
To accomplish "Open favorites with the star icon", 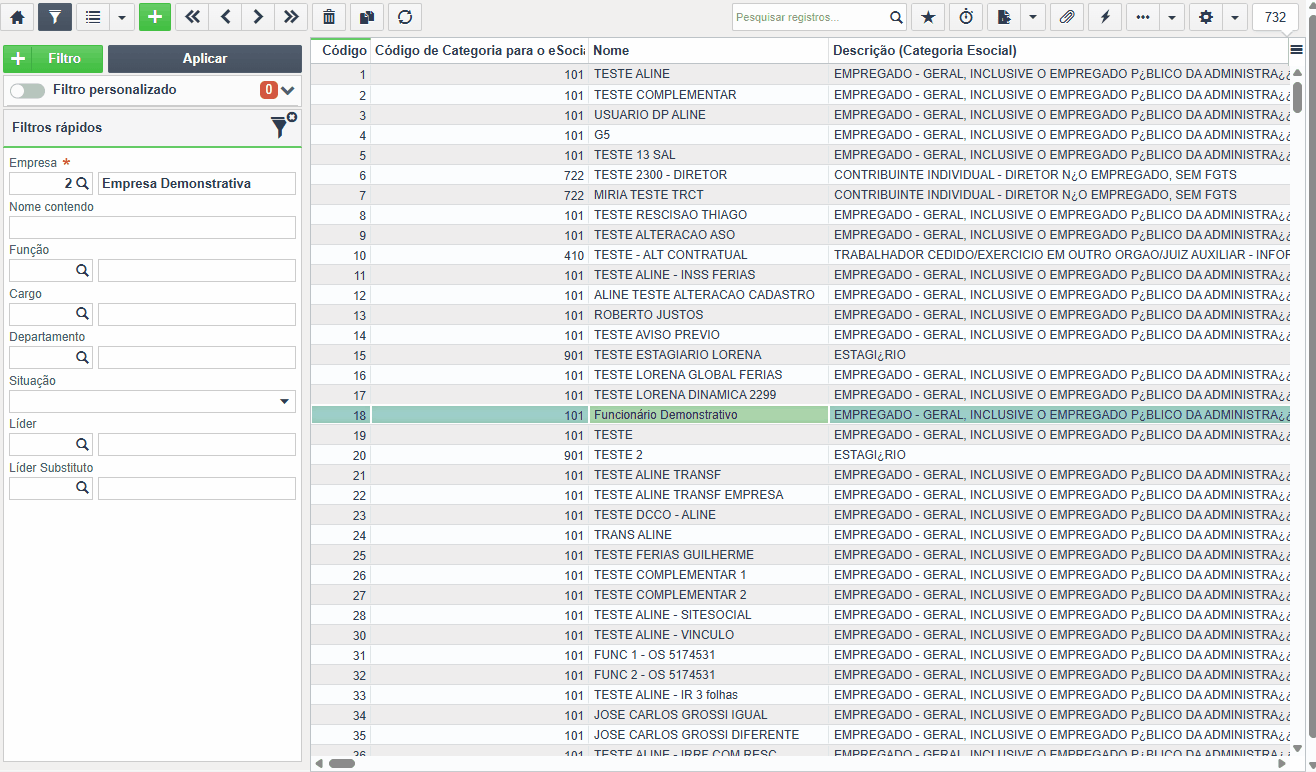I will pyautogui.click(x=928, y=17).
